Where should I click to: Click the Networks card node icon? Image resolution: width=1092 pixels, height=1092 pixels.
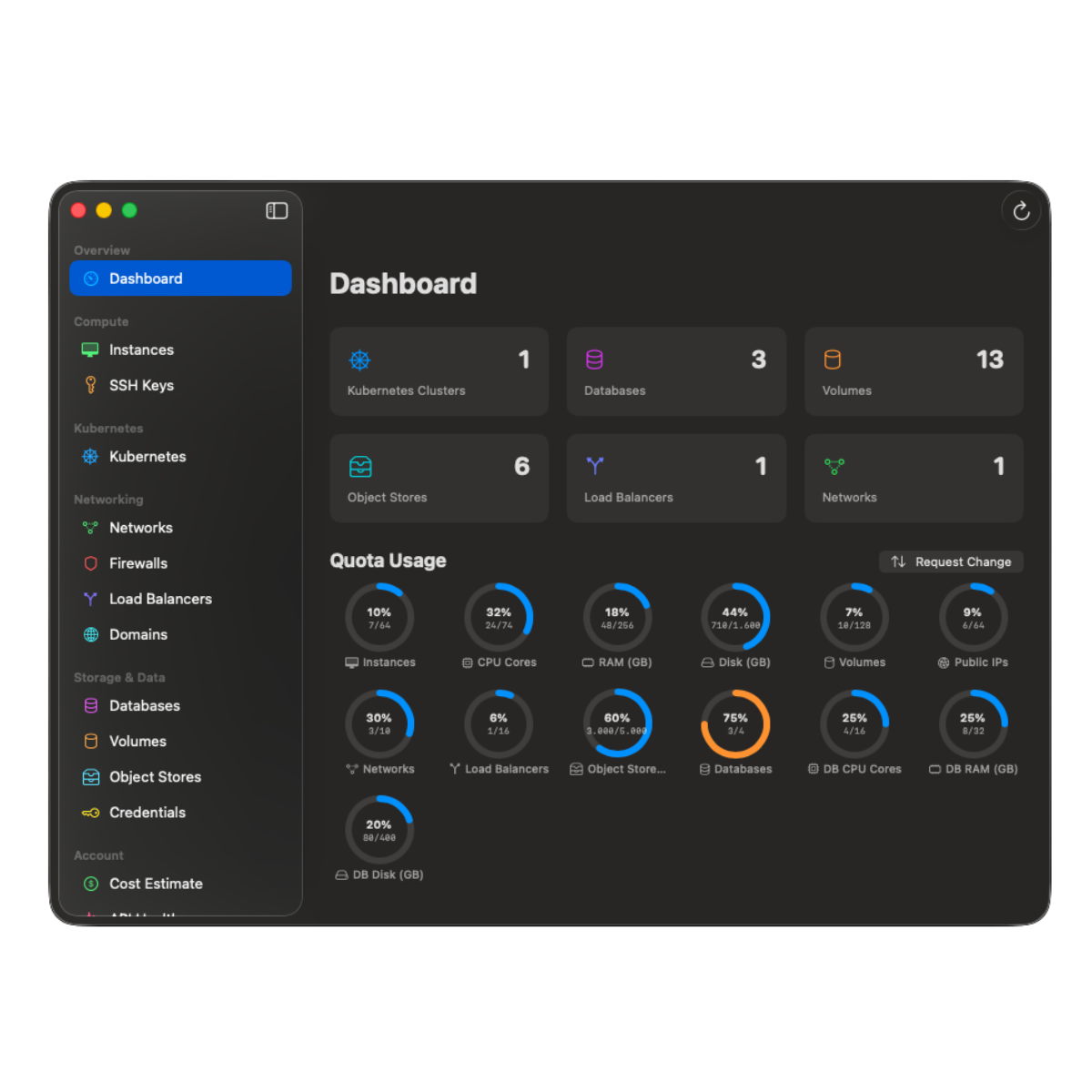[834, 467]
